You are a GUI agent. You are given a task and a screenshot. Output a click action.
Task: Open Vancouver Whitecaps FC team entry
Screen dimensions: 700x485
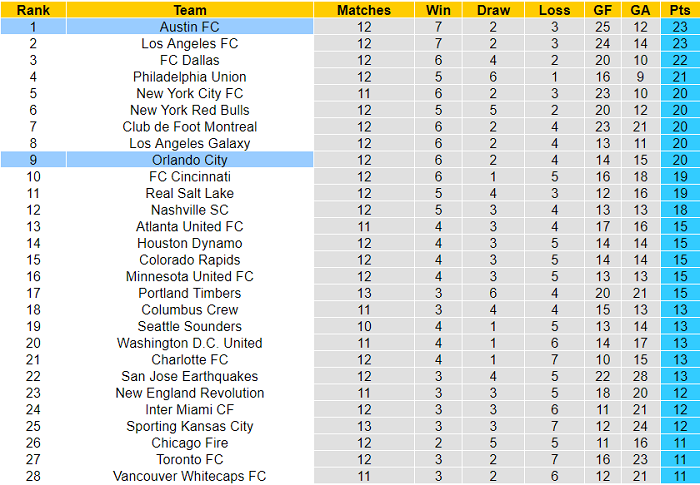tap(189, 476)
